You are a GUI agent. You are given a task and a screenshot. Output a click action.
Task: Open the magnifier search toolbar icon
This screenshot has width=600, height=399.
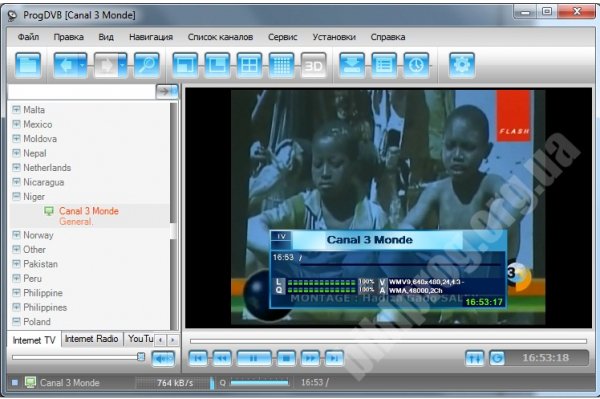[x=147, y=65]
